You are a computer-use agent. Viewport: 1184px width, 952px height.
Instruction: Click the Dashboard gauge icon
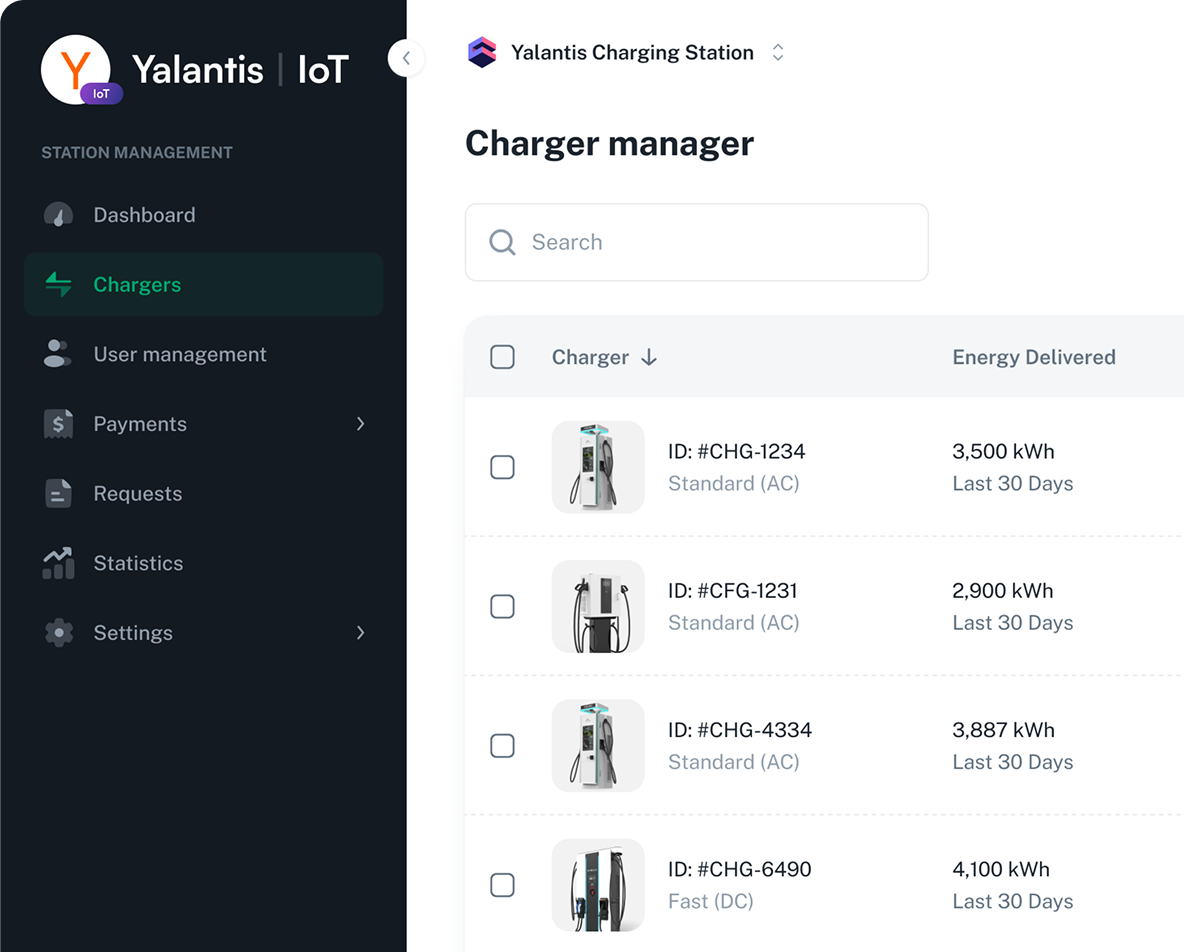click(x=58, y=215)
